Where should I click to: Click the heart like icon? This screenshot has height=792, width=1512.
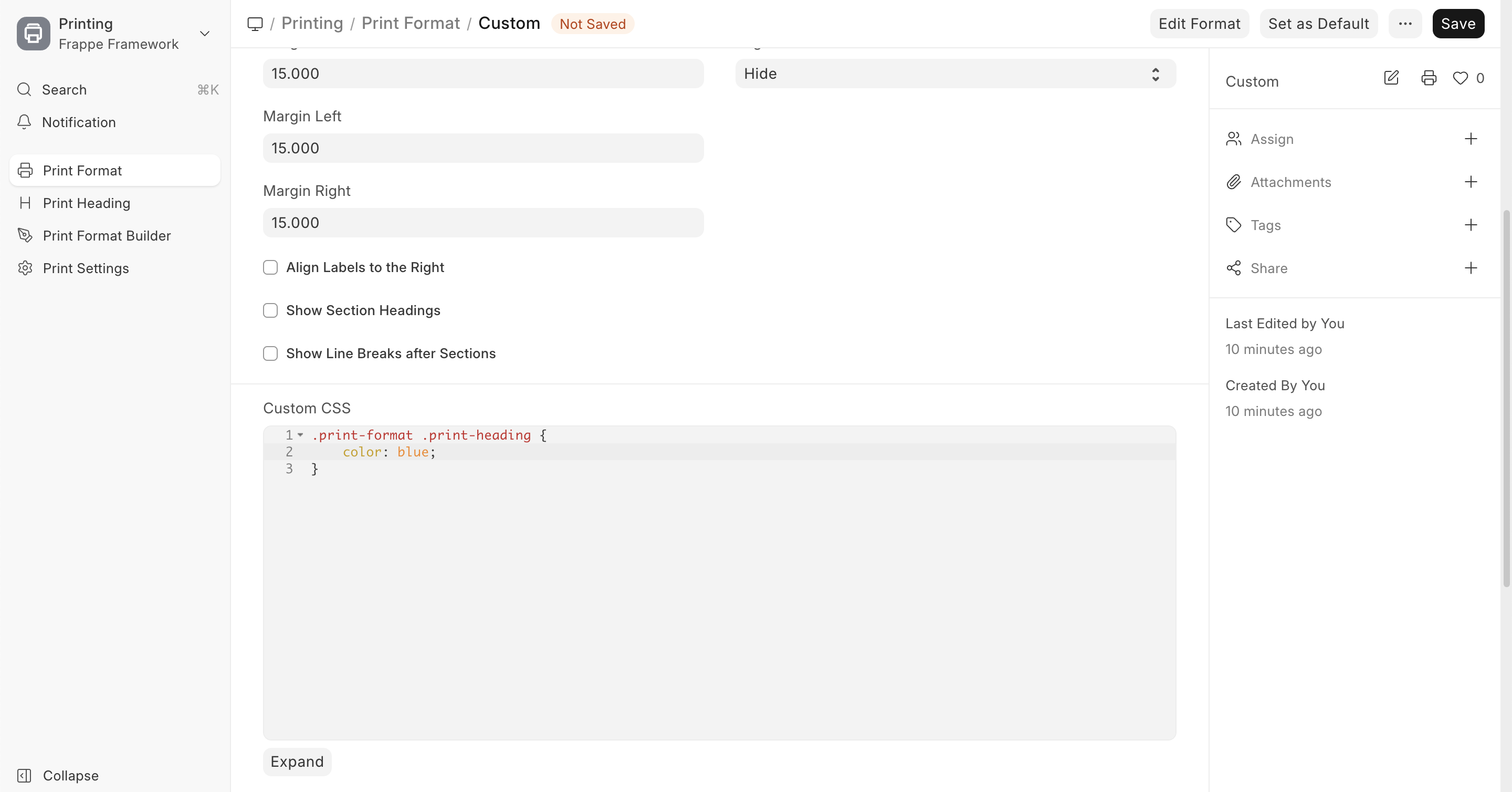click(1459, 78)
